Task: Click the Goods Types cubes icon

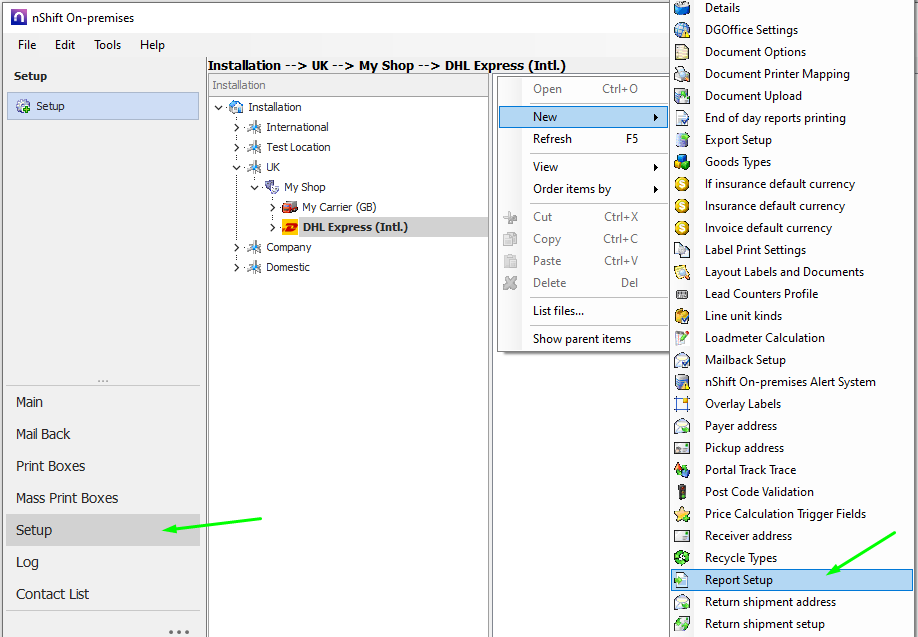Action: pos(682,162)
